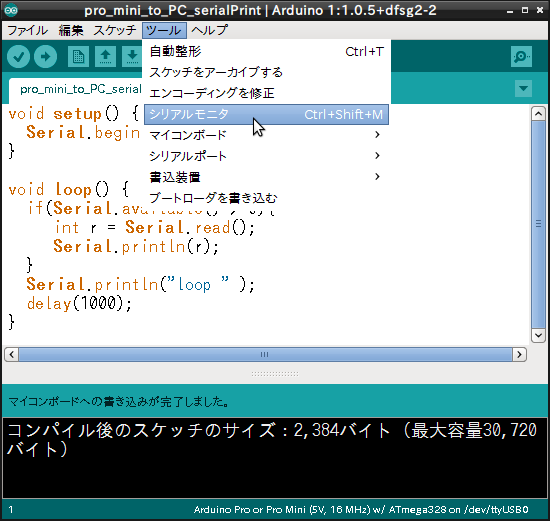Expand the マイコンボード submenu

pos(266,135)
